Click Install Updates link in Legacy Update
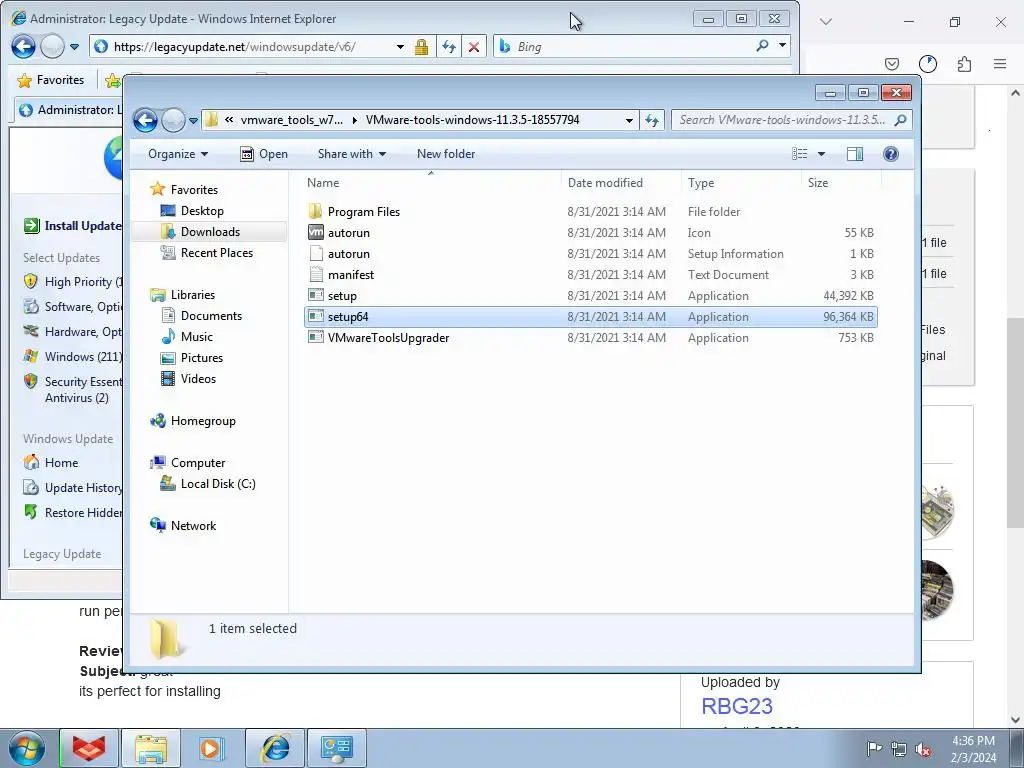Image resolution: width=1024 pixels, height=768 pixels. coord(72,226)
